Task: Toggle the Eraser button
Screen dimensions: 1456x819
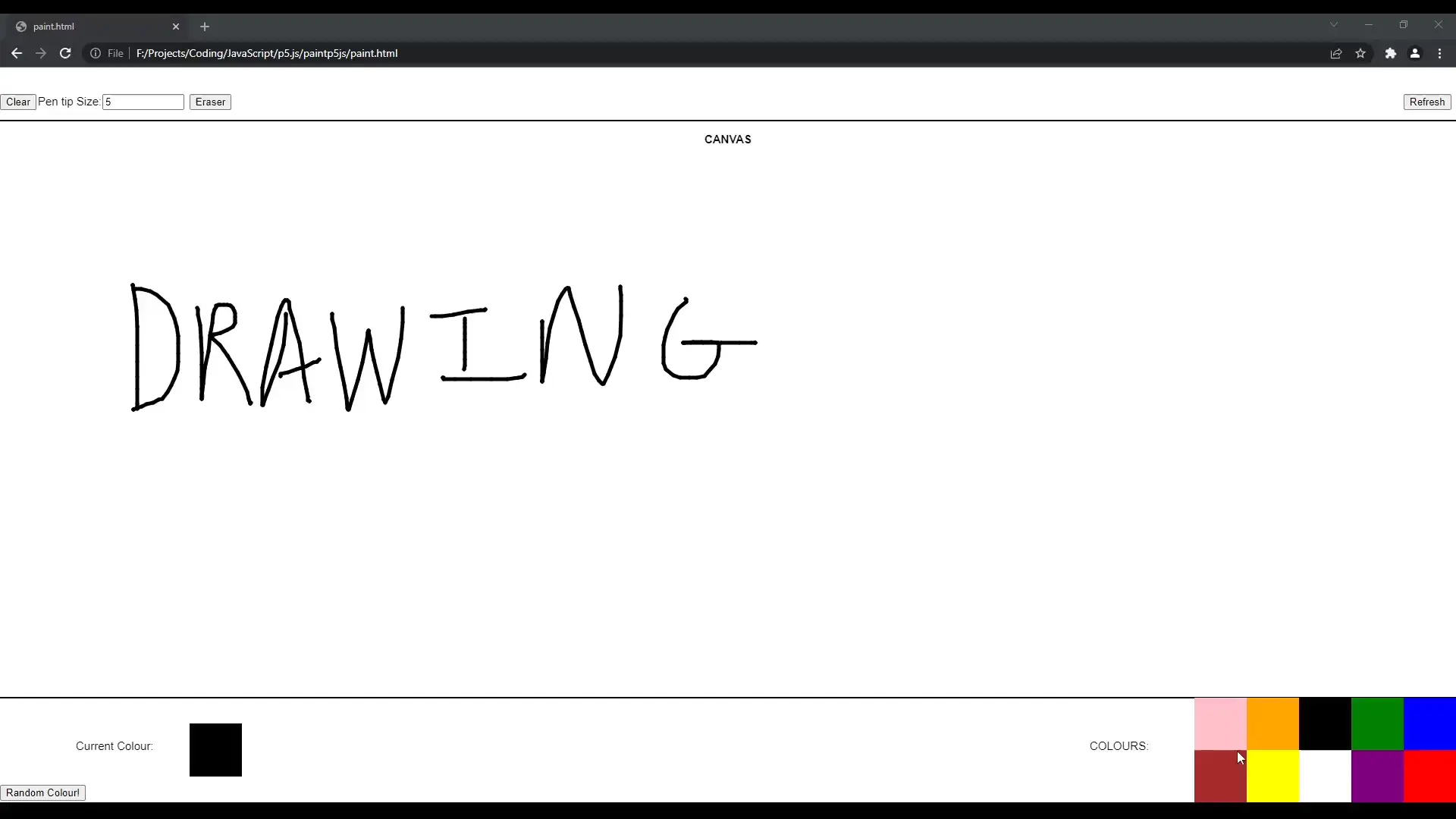Action: pos(210,102)
